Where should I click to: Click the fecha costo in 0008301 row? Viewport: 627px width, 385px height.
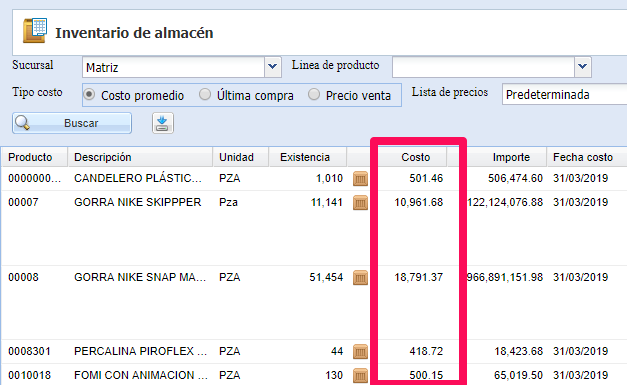coord(581,351)
